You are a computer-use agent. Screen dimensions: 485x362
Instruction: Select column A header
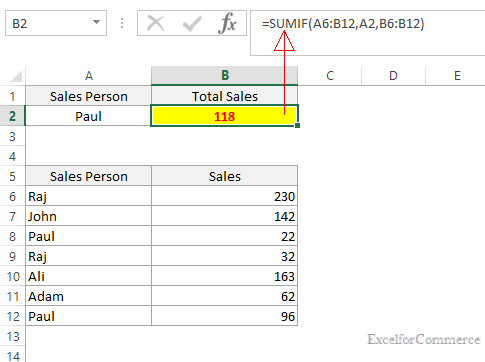[x=88, y=76]
